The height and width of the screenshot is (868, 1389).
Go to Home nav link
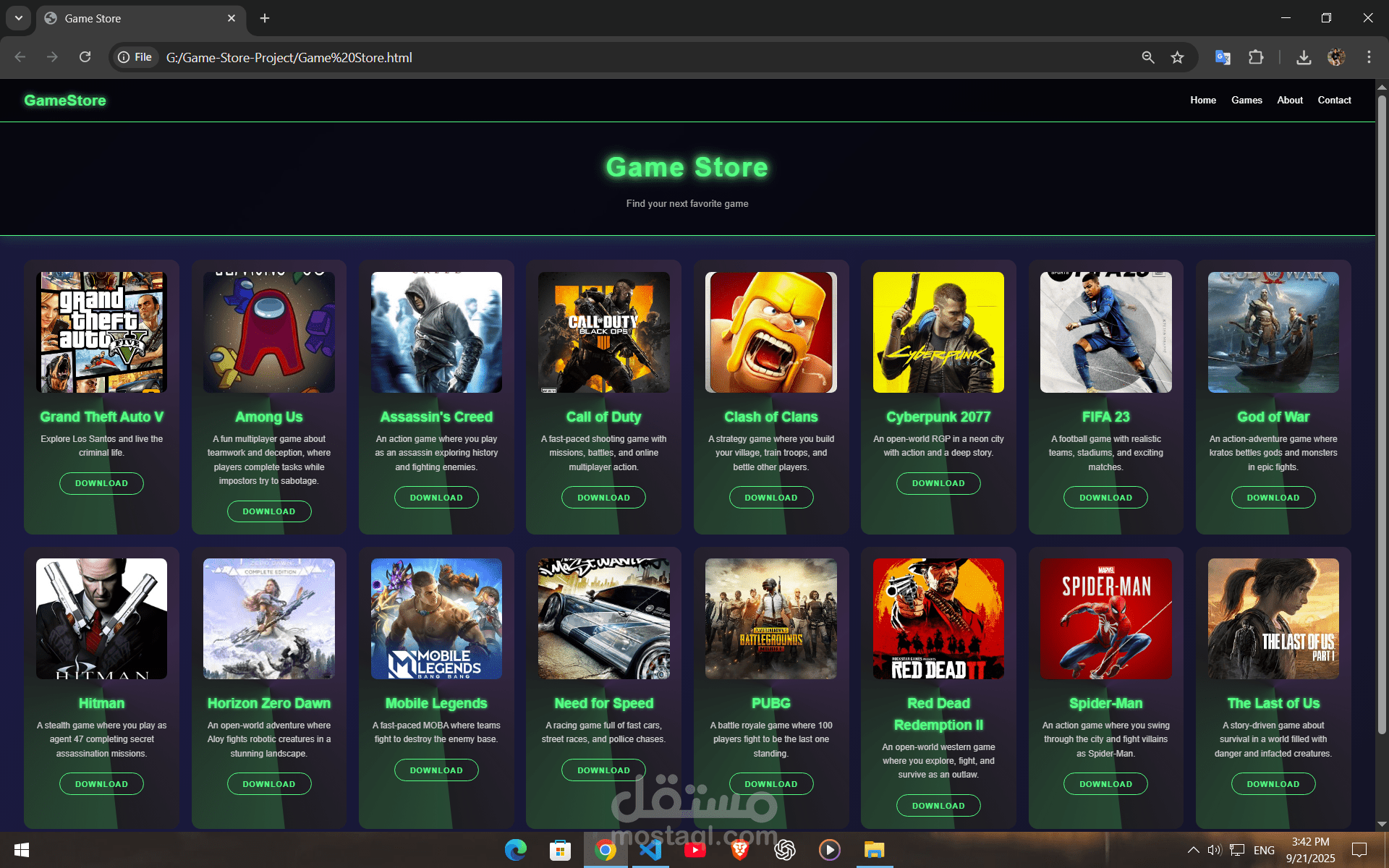1203,101
